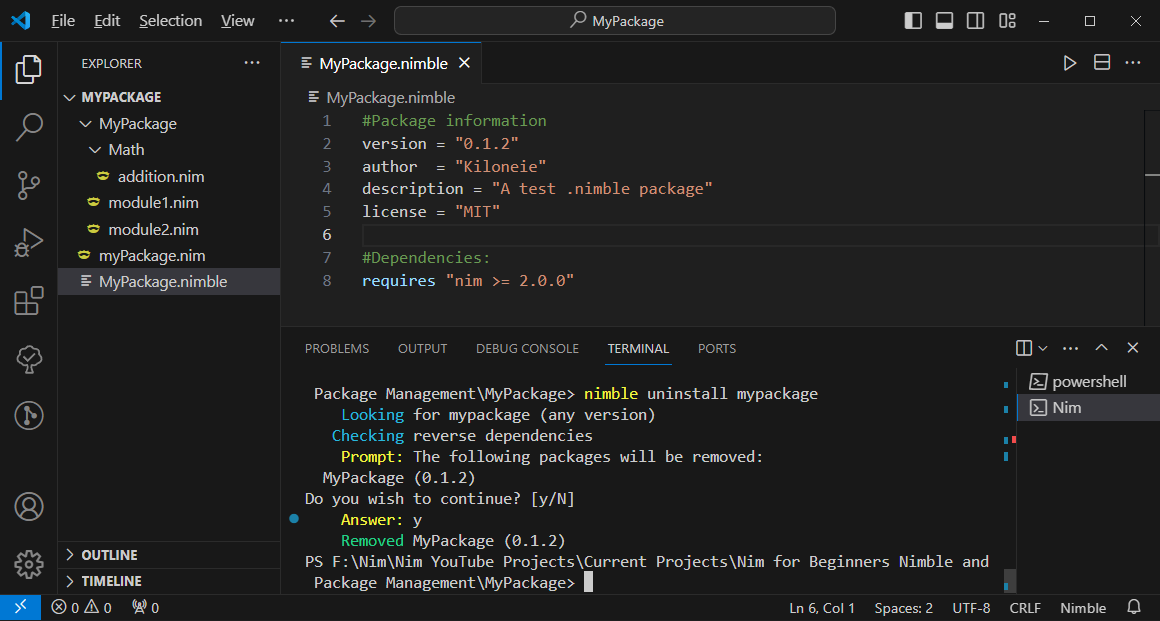Open Explorer Views and More Actions ellipsis

252,63
